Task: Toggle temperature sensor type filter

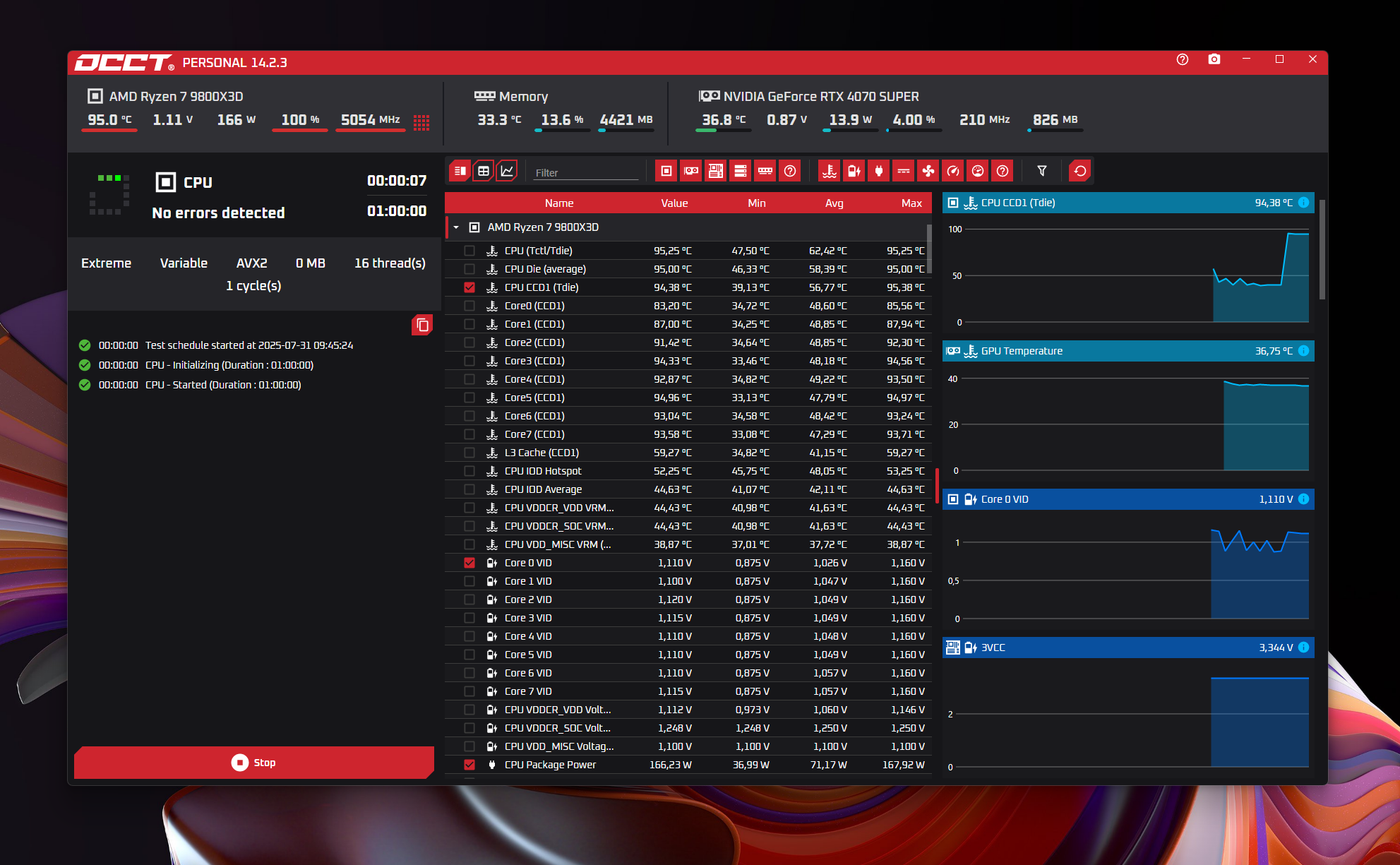Action: coord(830,171)
